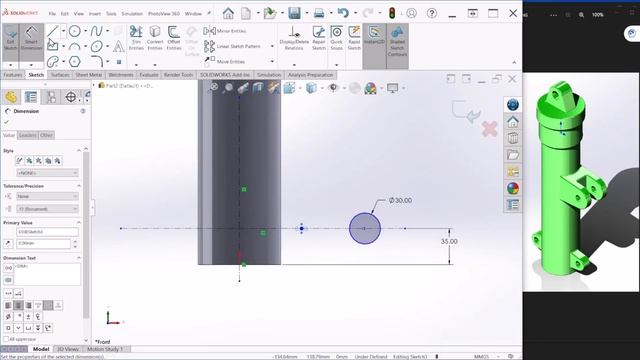Click the Rebuild traffic light icon
The width and height of the screenshot is (640, 360).
(392, 13)
